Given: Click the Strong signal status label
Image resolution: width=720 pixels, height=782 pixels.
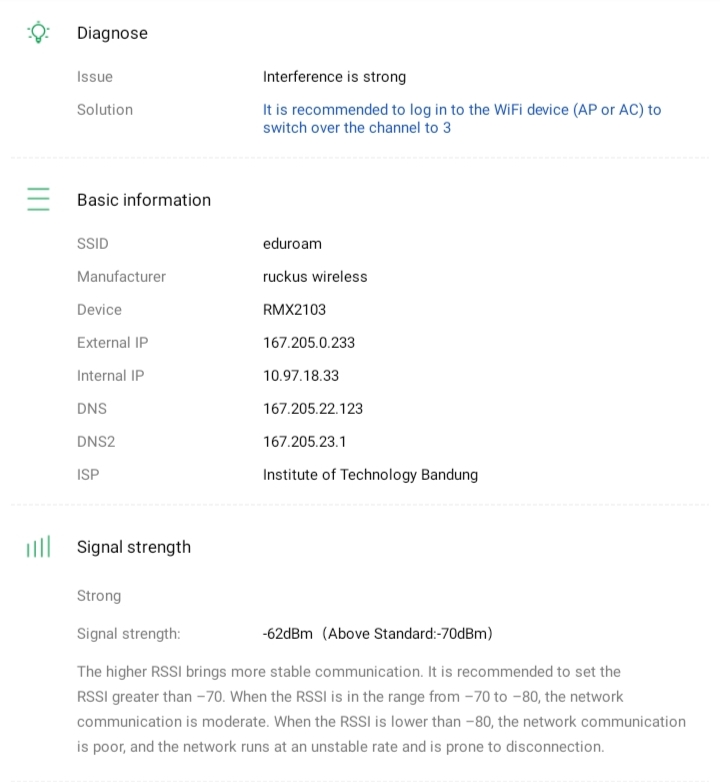Looking at the screenshot, I should (99, 596).
